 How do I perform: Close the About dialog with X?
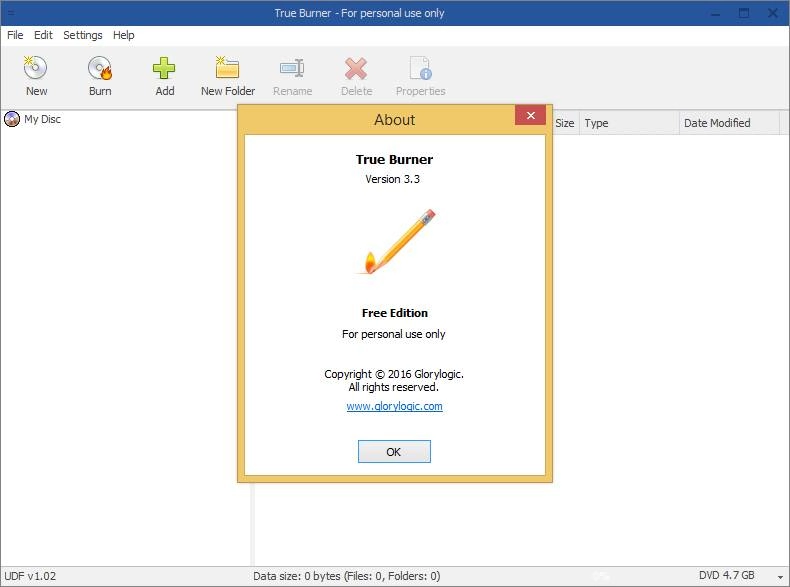click(531, 115)
